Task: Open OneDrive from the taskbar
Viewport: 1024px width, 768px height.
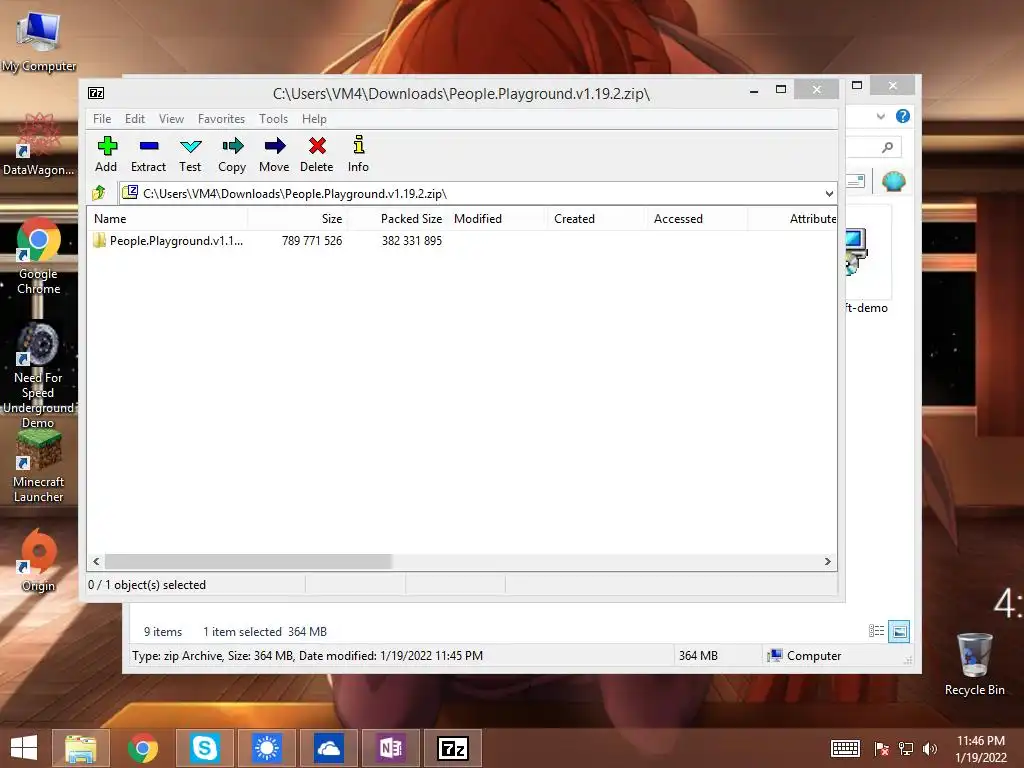Action: [328, 748]
